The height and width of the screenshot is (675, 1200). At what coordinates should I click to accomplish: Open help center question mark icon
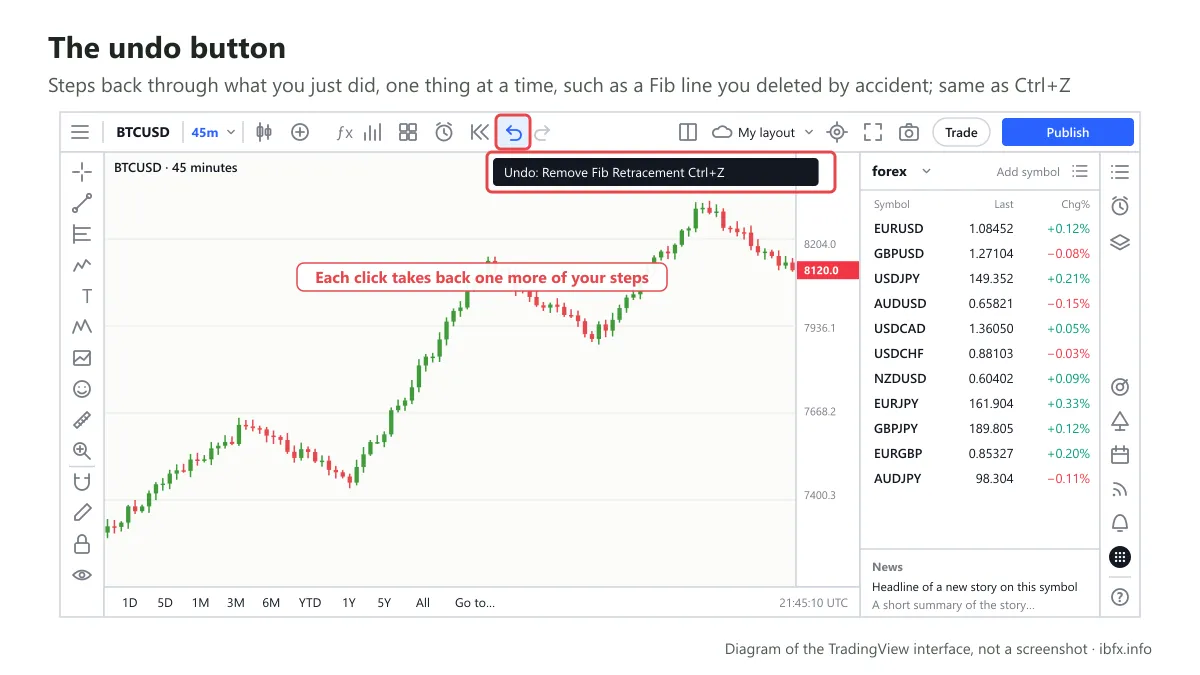[x=1120, y=597]
